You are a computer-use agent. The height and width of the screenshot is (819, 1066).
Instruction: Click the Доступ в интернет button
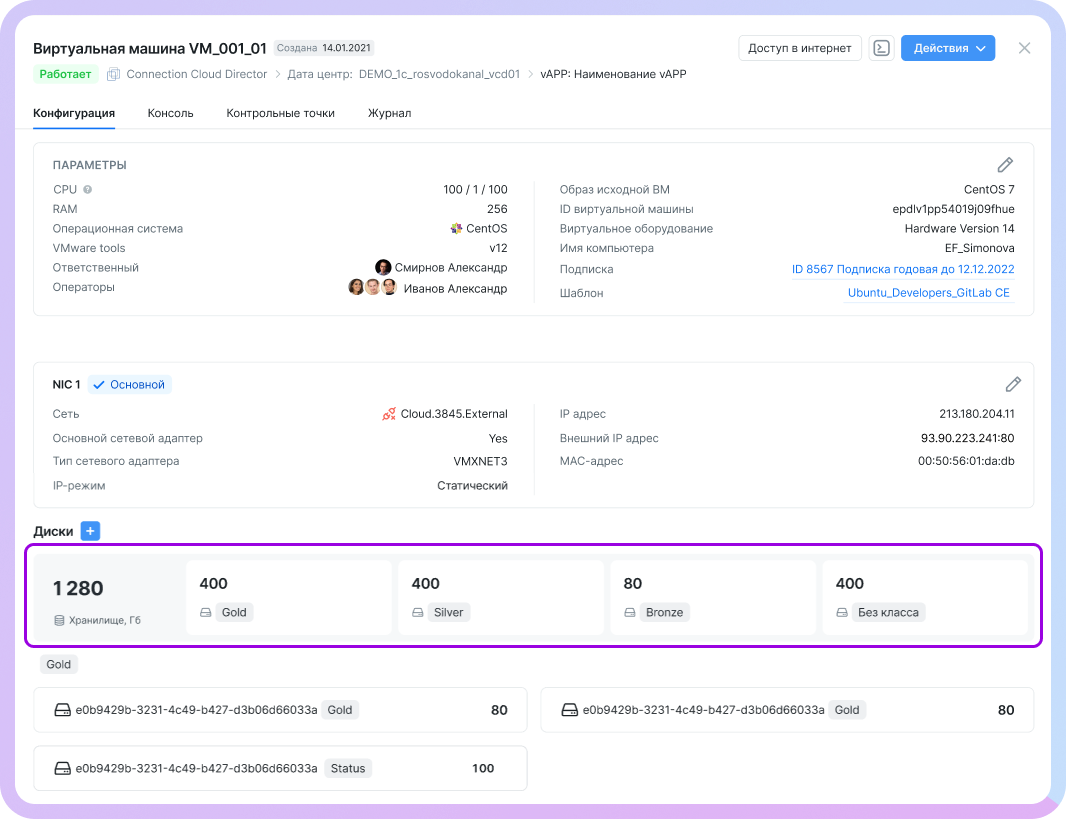point(799,48)
